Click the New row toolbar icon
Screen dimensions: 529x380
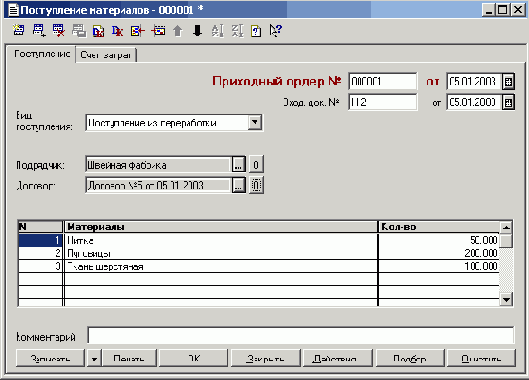pos(19,30)
